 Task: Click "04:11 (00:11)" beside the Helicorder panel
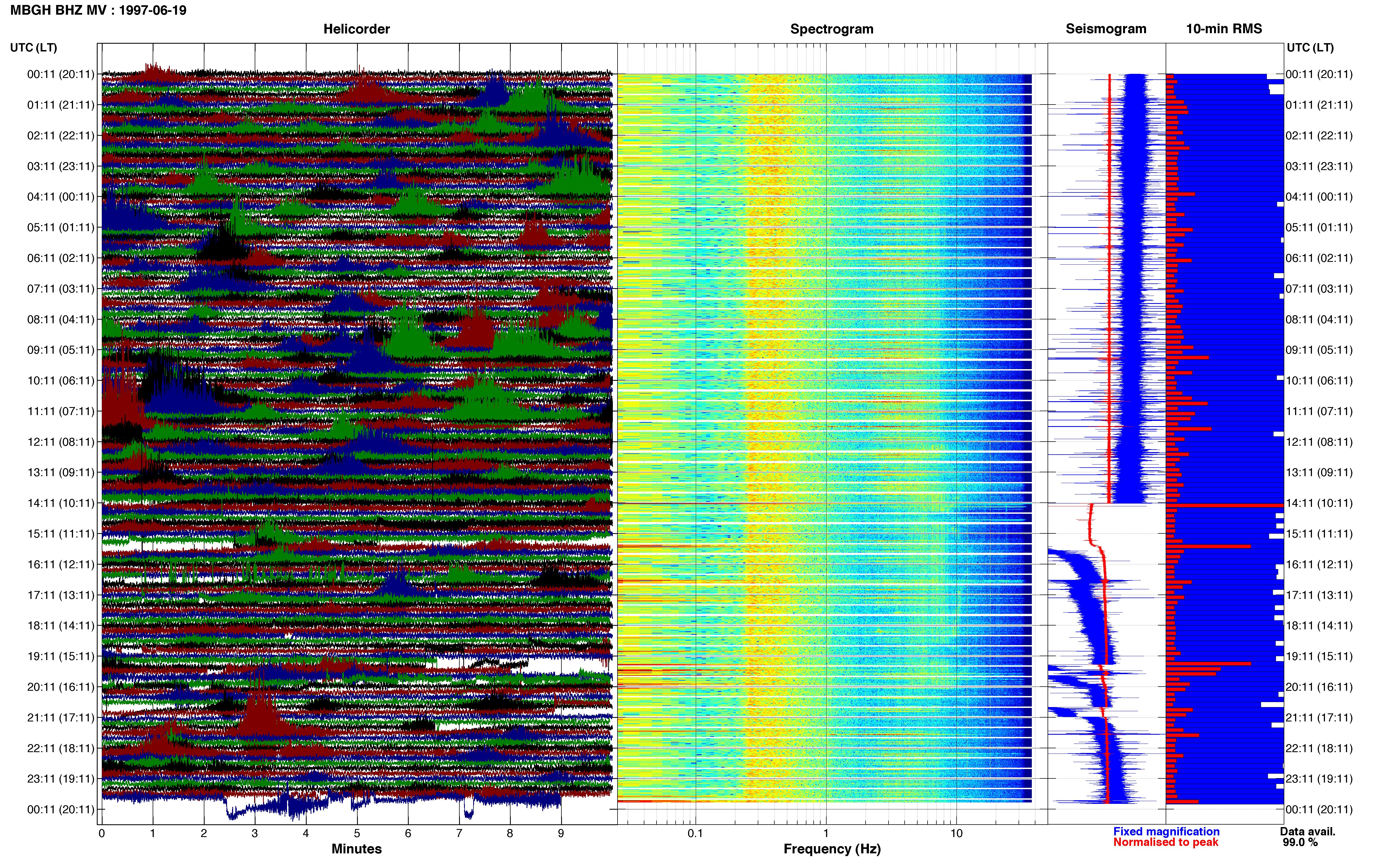(x=61, y=197)
